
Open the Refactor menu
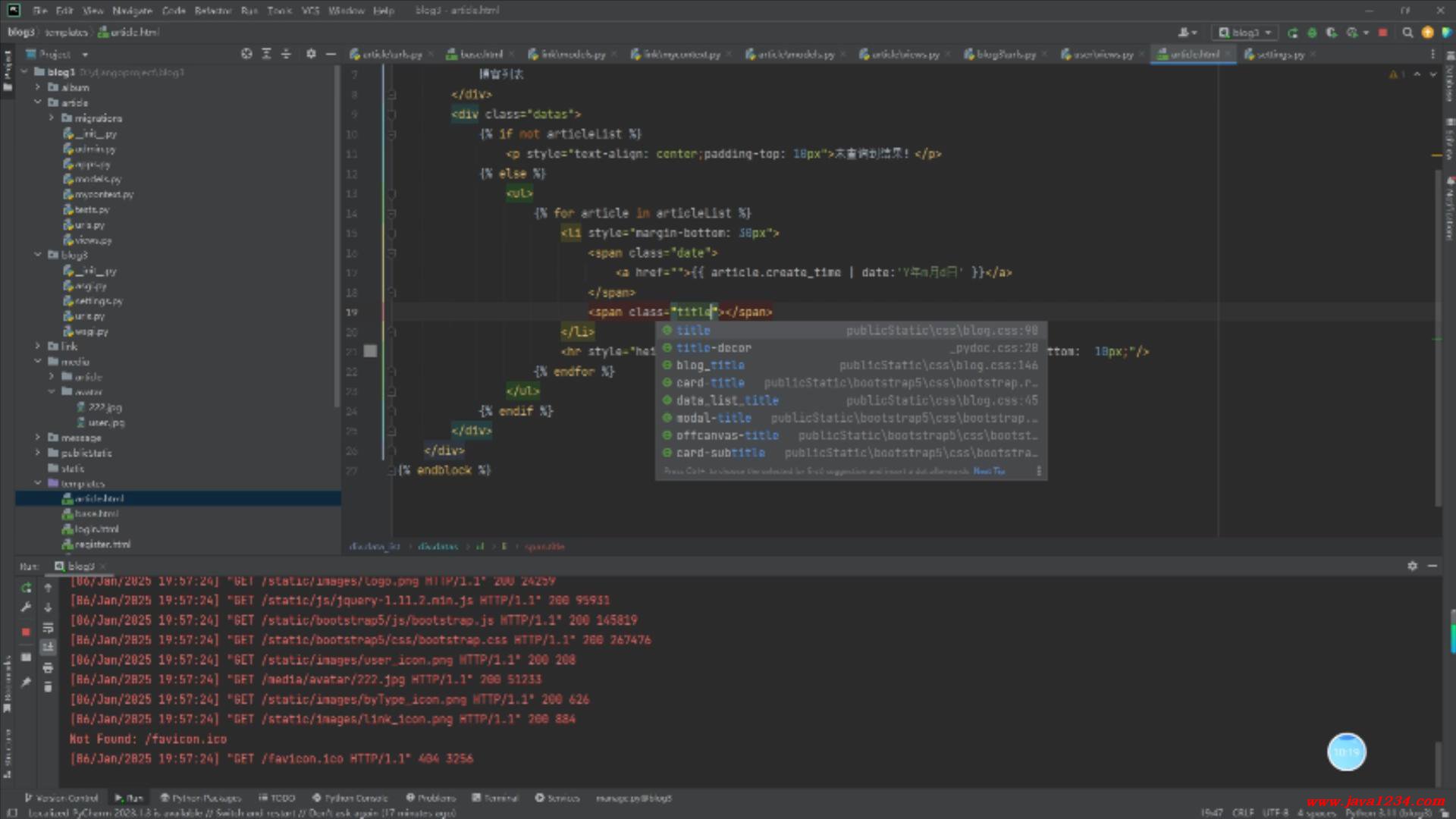tap(212, 11)
